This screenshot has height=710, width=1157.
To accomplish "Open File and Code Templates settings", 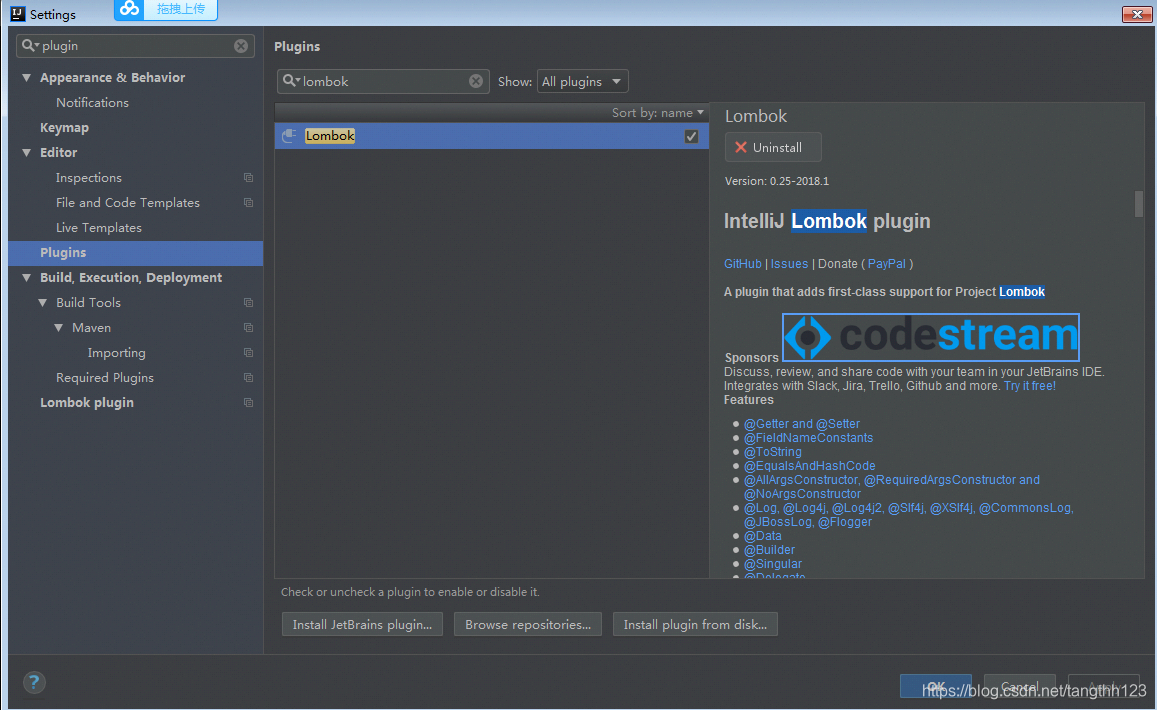I will coord(128,203).
